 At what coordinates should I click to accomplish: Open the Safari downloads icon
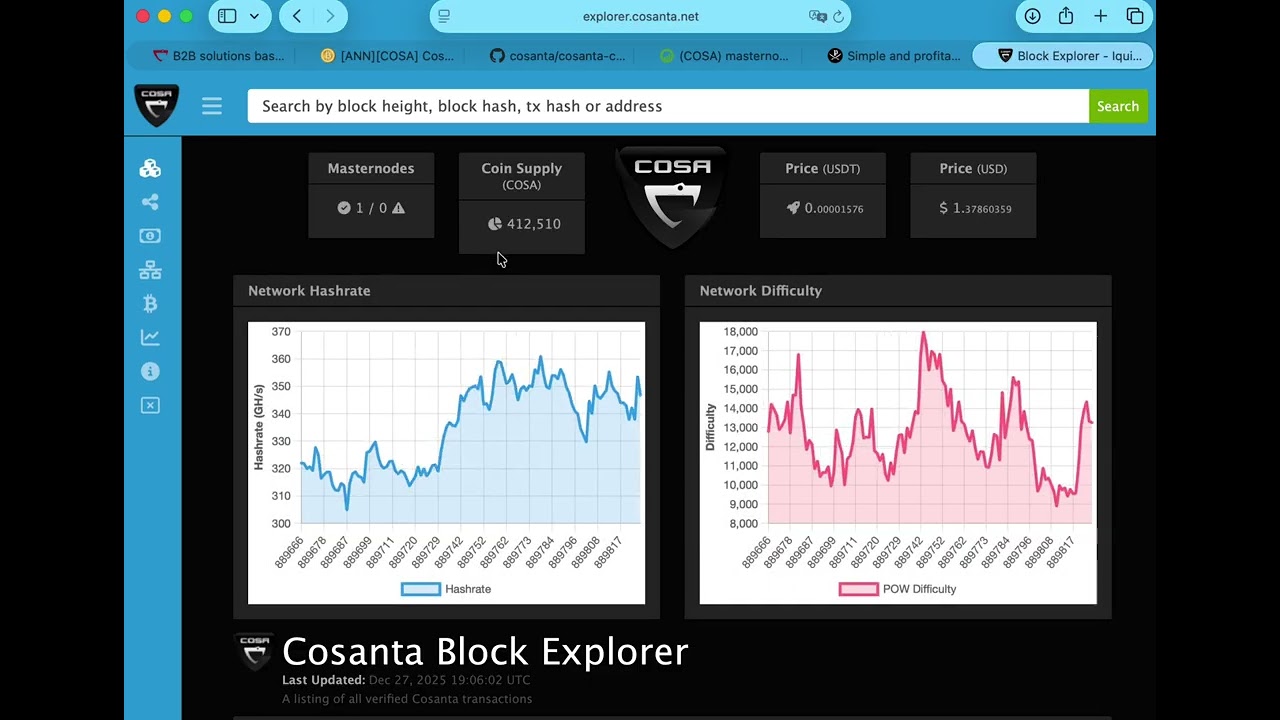(1033, 16)
